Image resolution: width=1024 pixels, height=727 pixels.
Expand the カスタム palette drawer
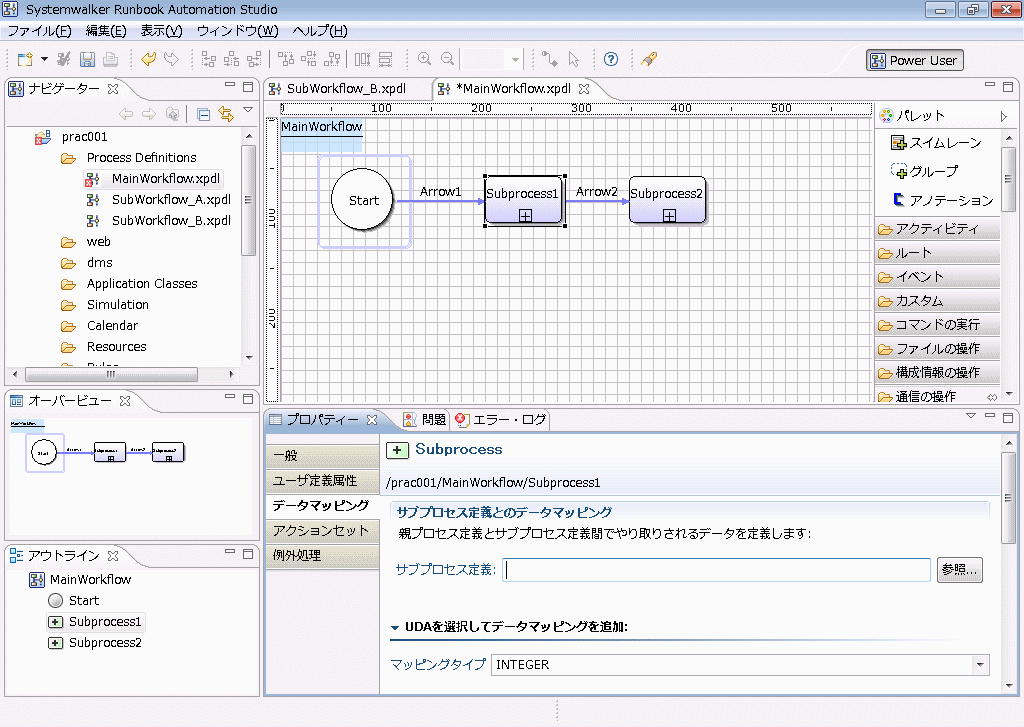[937, 300]
